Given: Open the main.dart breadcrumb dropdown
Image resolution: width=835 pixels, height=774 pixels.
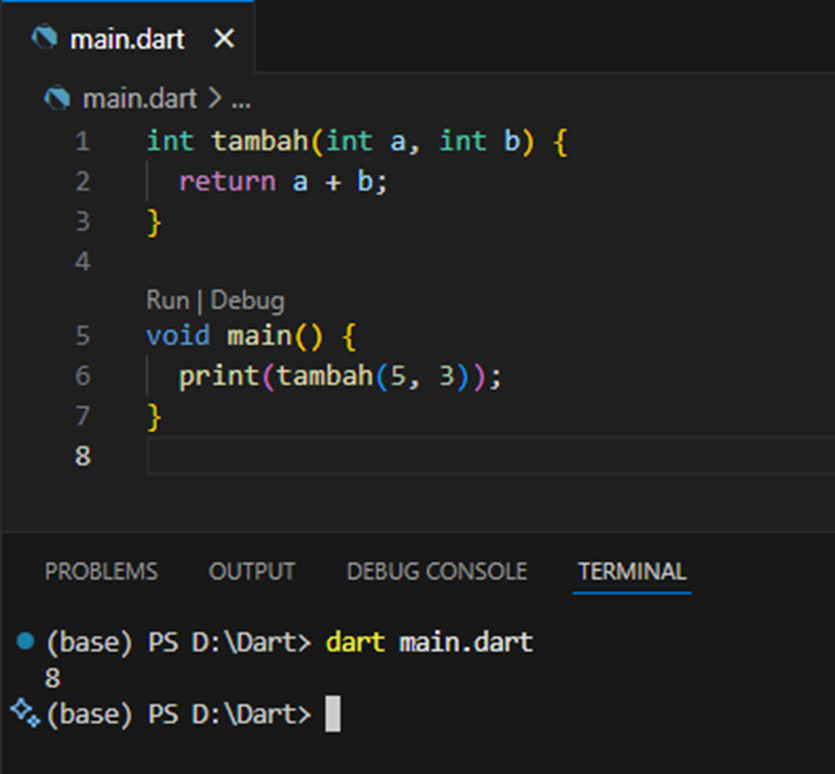Looking at the screenshot, I should (x=139, y=99).
